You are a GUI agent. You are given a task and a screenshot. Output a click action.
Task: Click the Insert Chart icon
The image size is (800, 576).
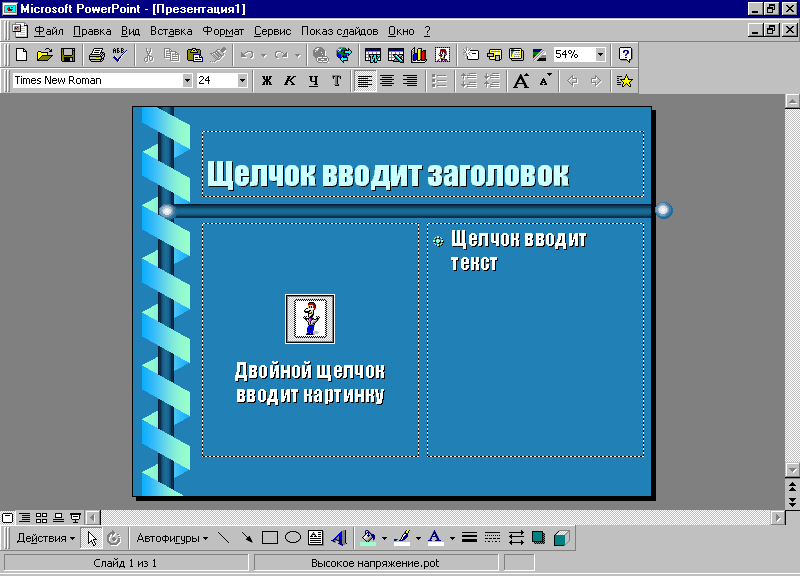coord(418,55)
